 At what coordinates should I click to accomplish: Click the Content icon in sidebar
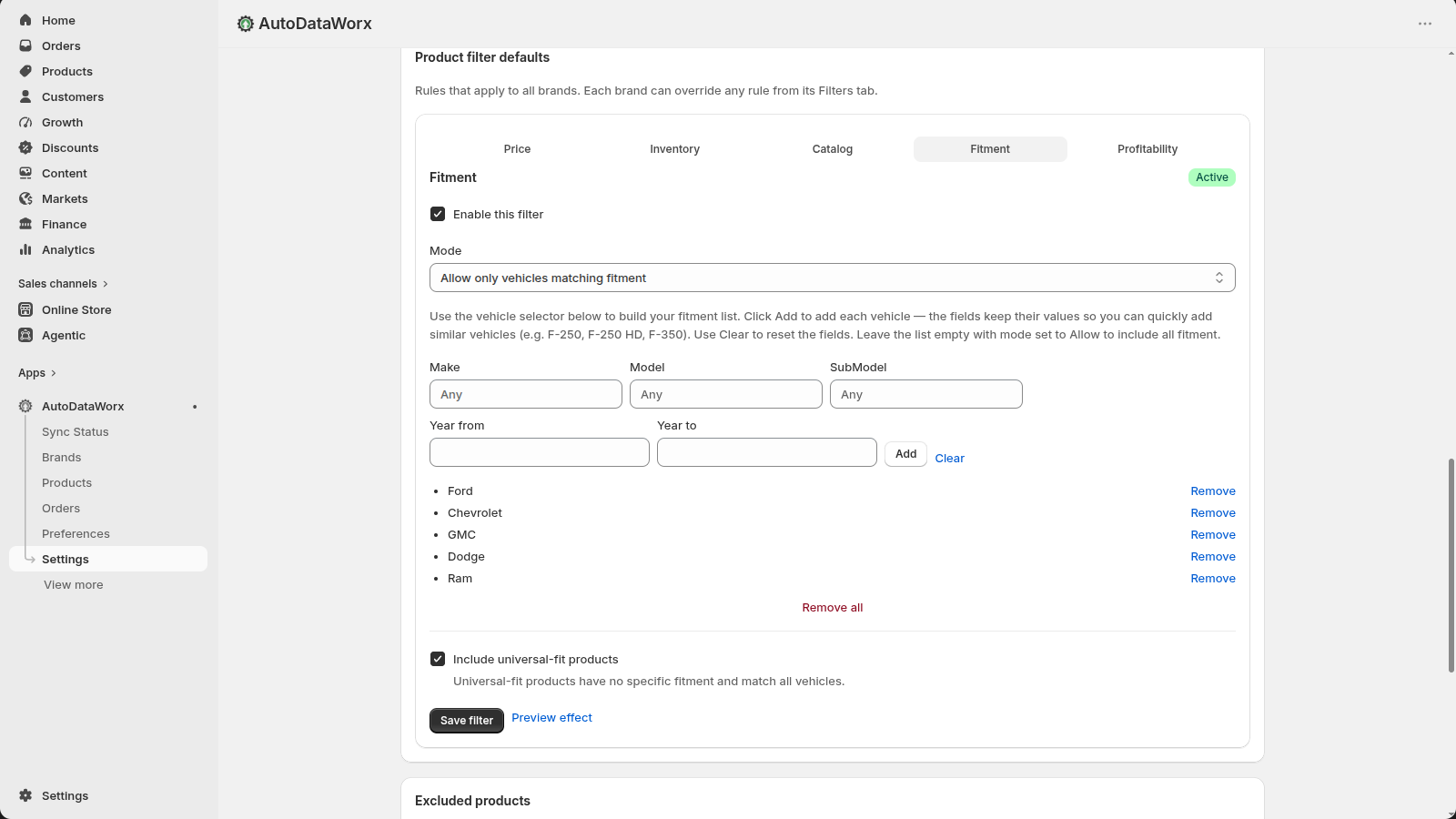pos(25,173)
